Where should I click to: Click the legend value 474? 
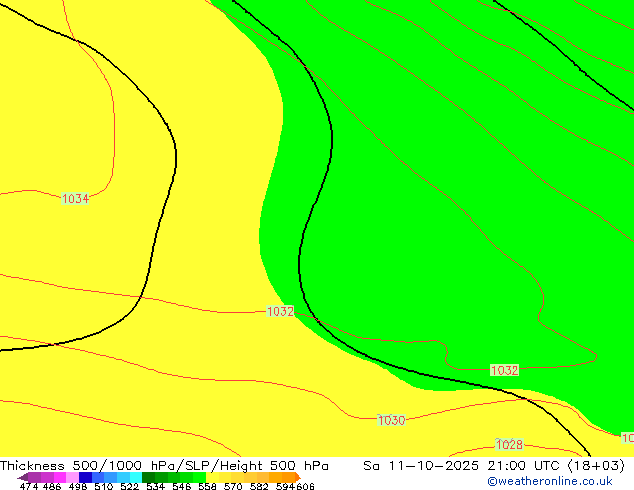29,486
